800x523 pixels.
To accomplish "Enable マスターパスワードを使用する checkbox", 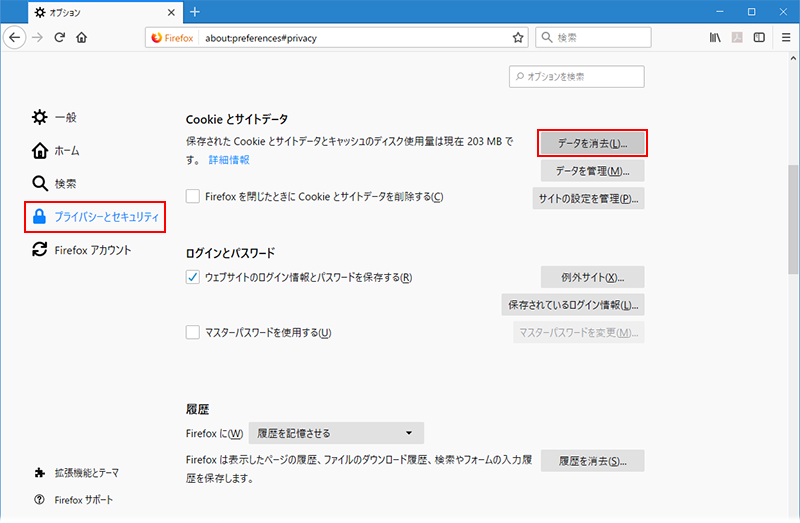I will (x=192, y=333).
